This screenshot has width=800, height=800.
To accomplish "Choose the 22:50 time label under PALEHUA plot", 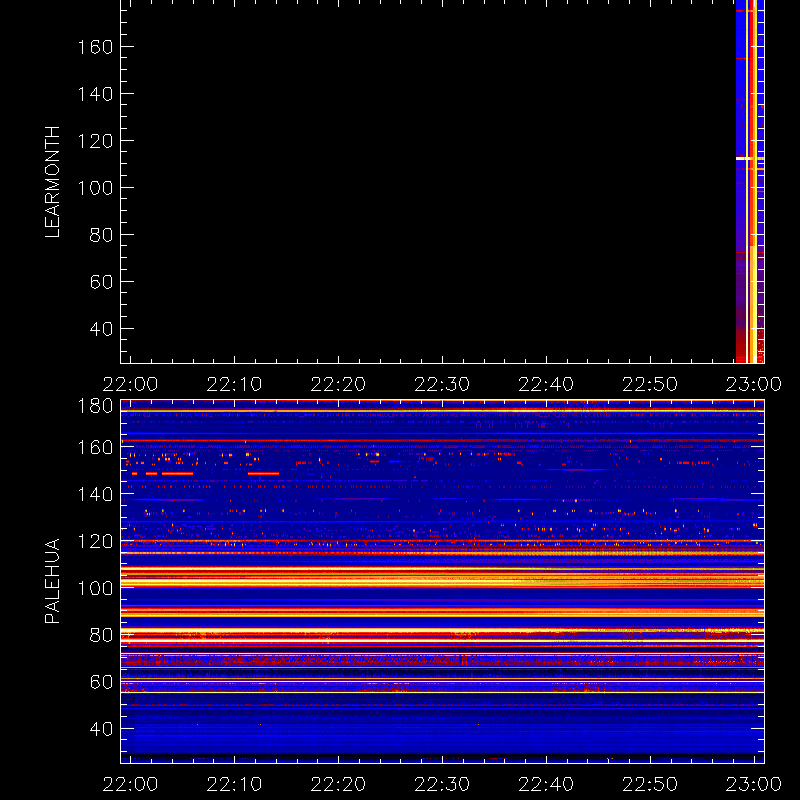I will 651,784.
